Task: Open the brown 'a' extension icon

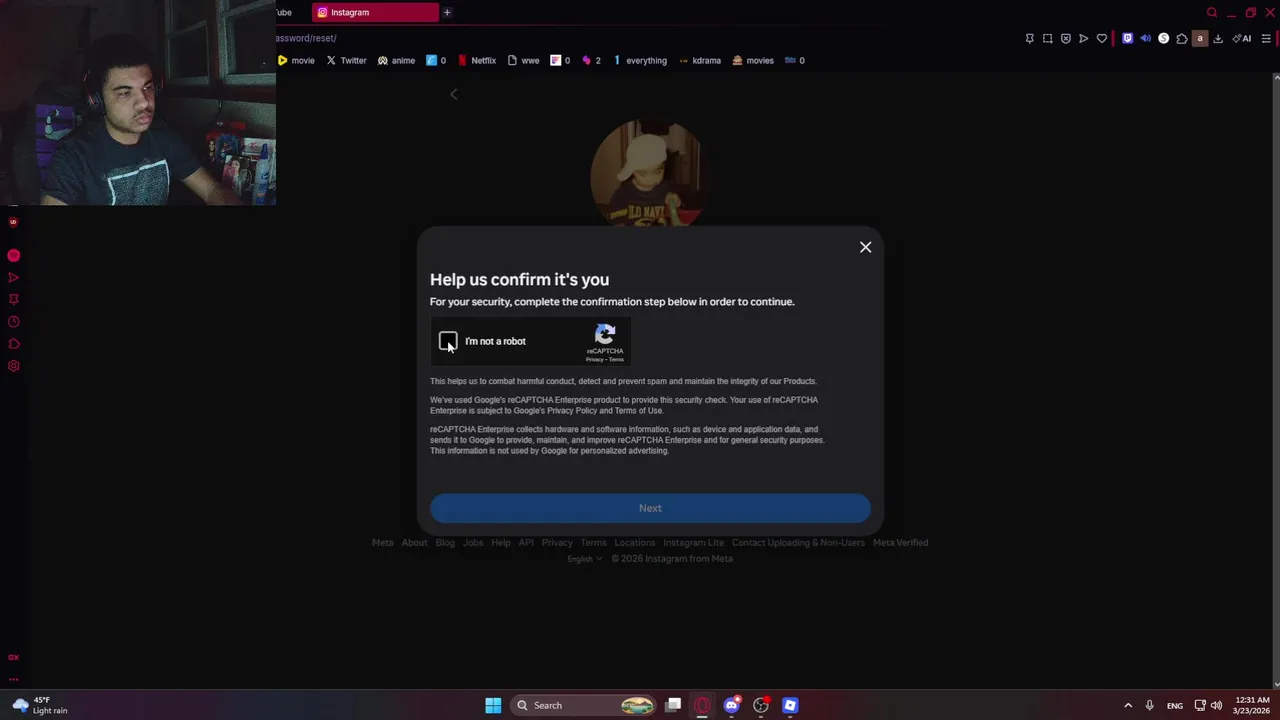Action: click(x=1199, y=38)
